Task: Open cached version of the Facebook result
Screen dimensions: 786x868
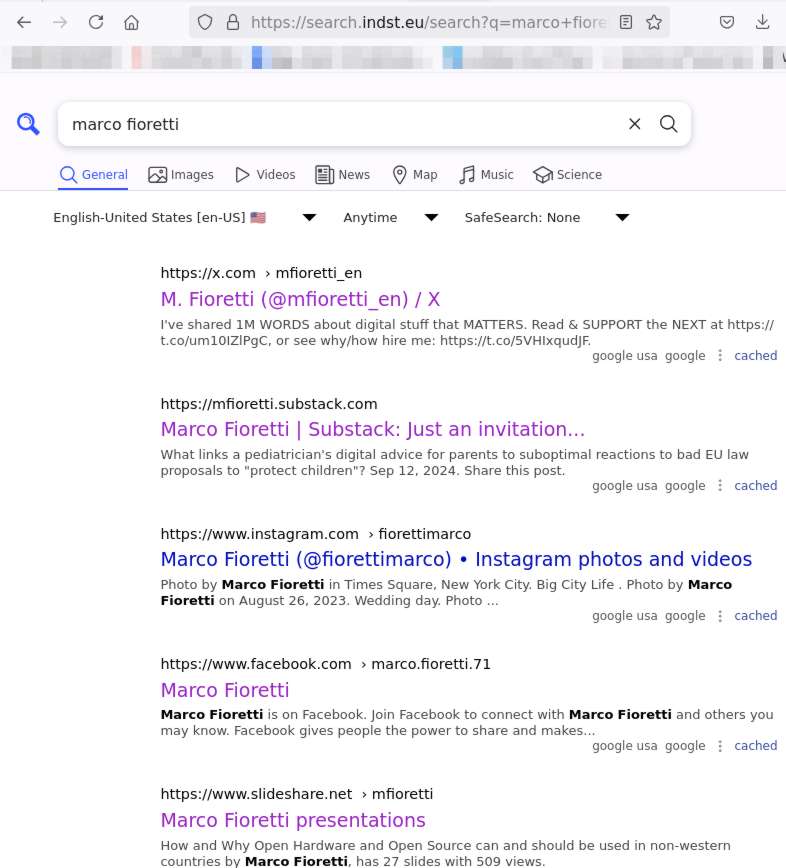Action: [x=756, y=746]
